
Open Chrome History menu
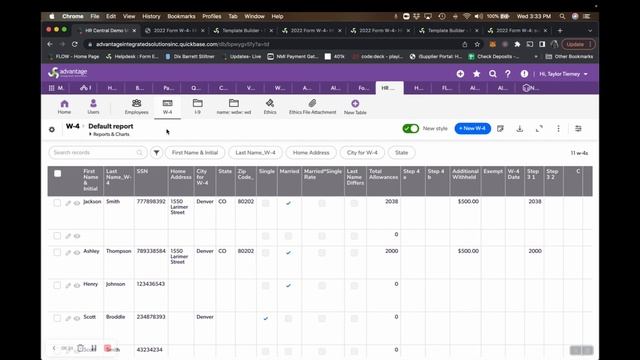click(x=151, y=16)
